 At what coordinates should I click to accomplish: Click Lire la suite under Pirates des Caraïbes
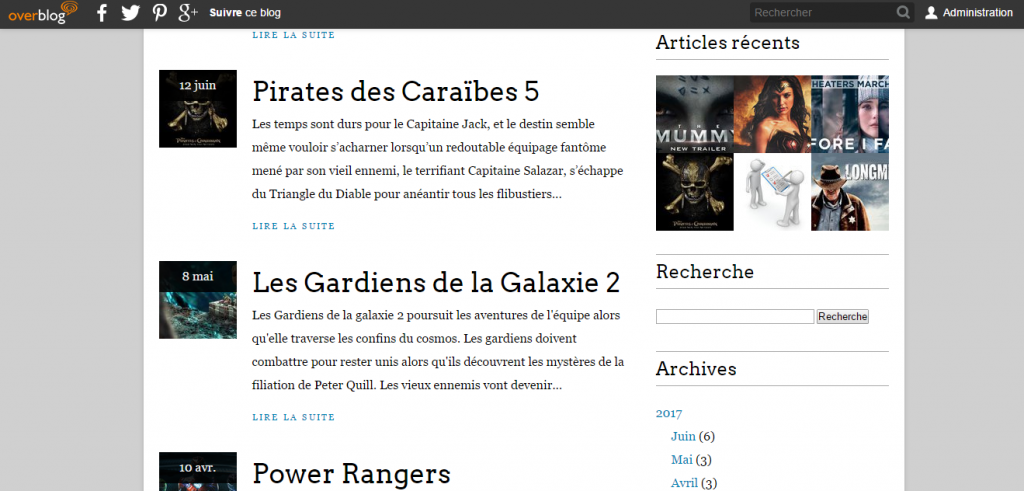293,226
